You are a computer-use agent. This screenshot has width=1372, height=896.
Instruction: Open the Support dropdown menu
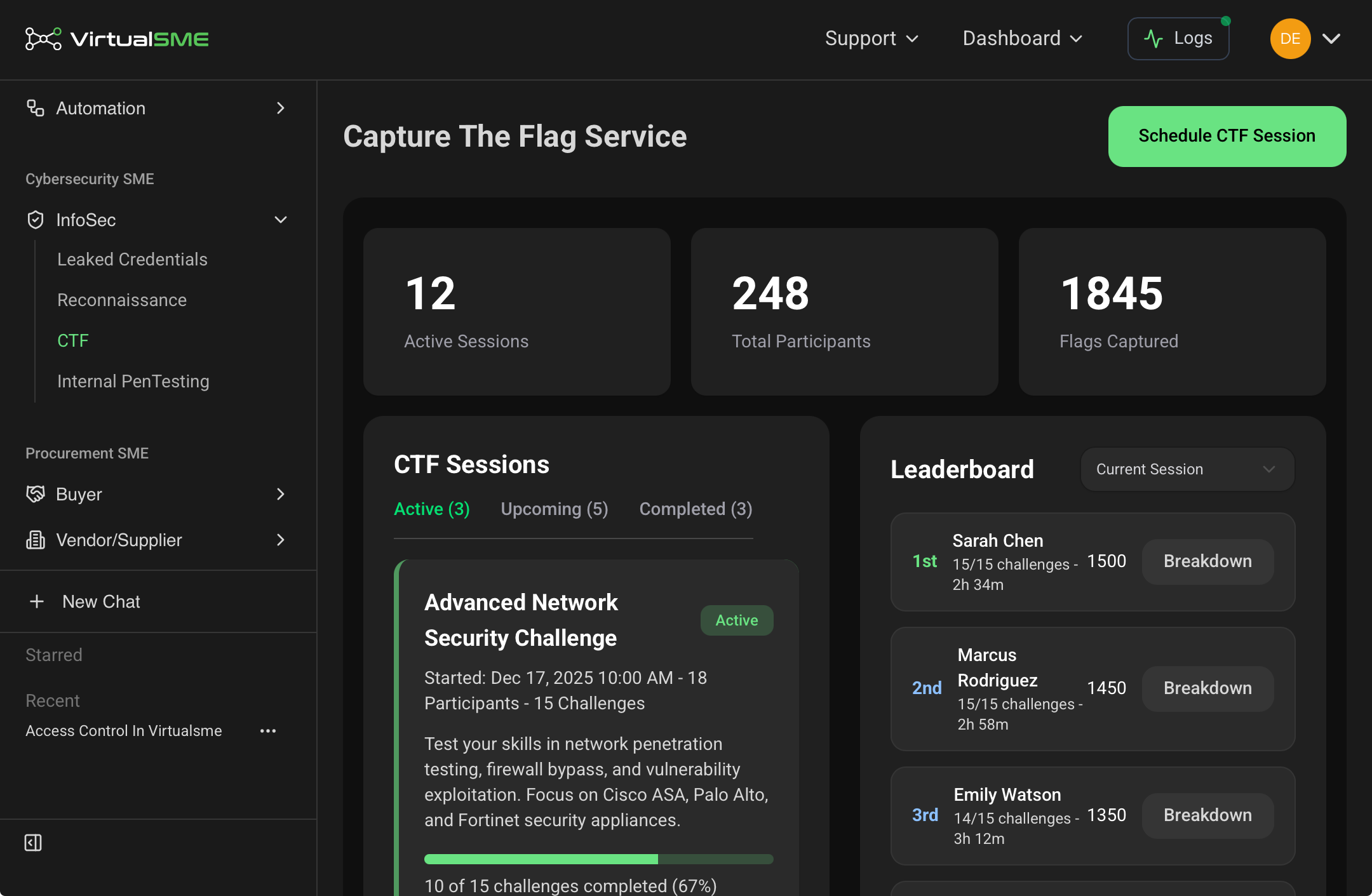(x=871, y=39)
